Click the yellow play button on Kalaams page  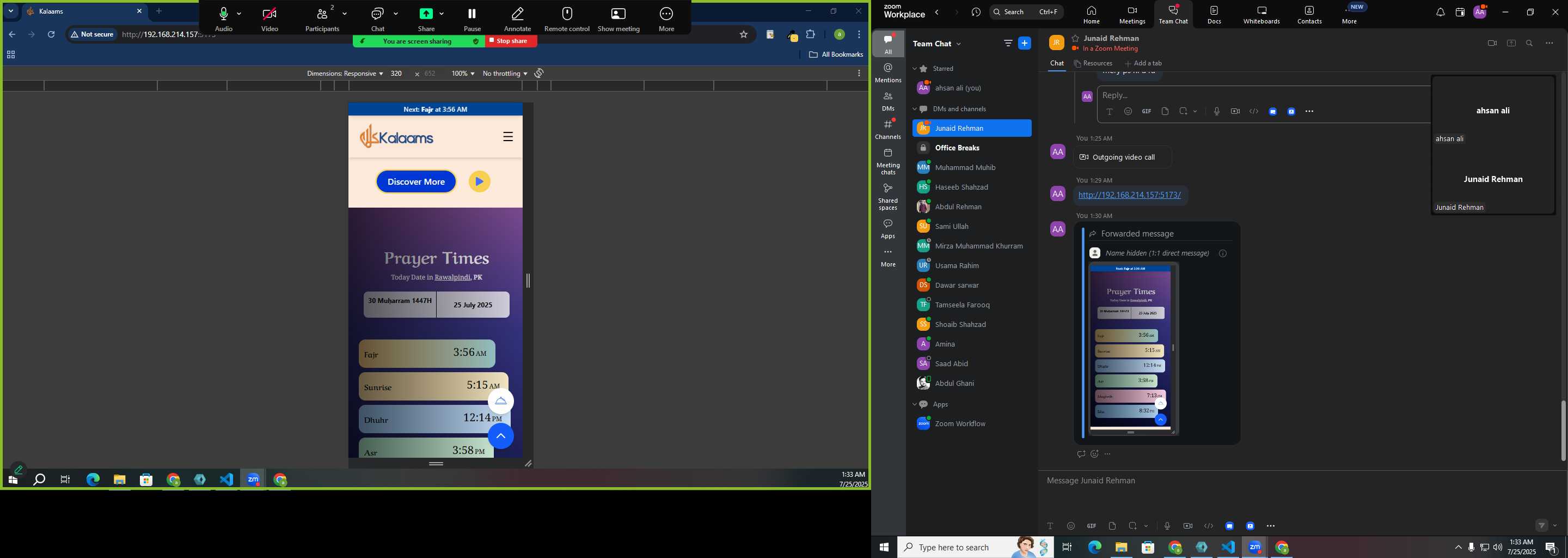[480, 181]
